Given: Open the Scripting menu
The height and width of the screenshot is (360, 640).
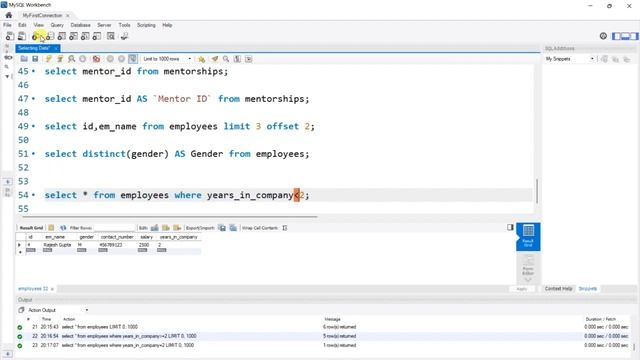Looking at the screenshot, I should click(146, 25).
